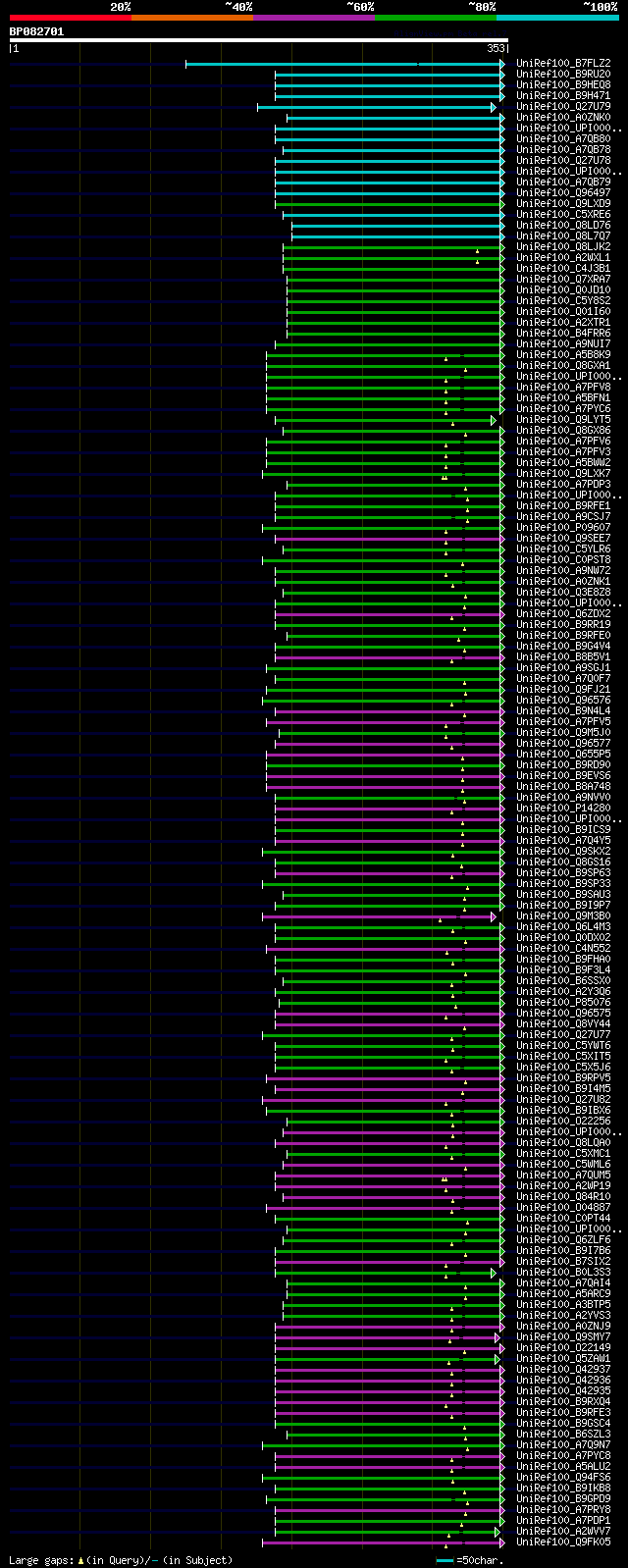Select hit label UniRef100_Q7XRA7

tap(563, 280)
